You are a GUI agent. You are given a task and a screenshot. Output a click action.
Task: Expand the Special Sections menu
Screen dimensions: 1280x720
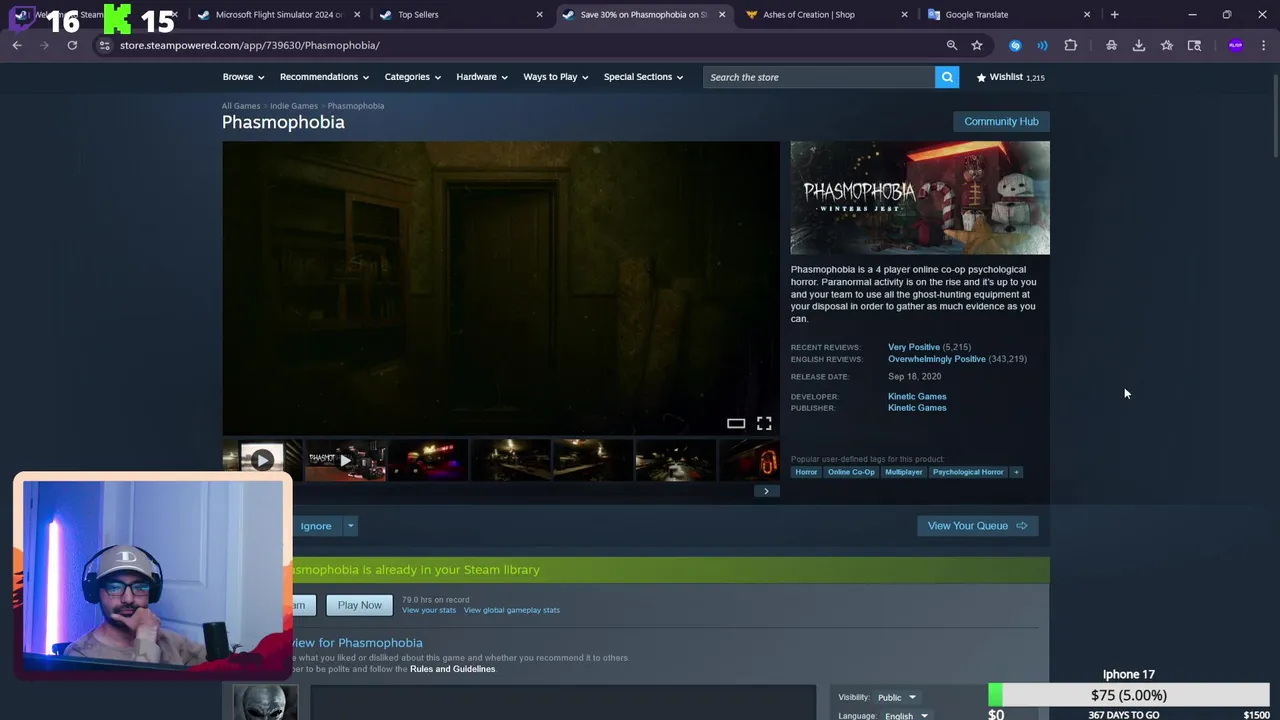[x=643, y=77]
